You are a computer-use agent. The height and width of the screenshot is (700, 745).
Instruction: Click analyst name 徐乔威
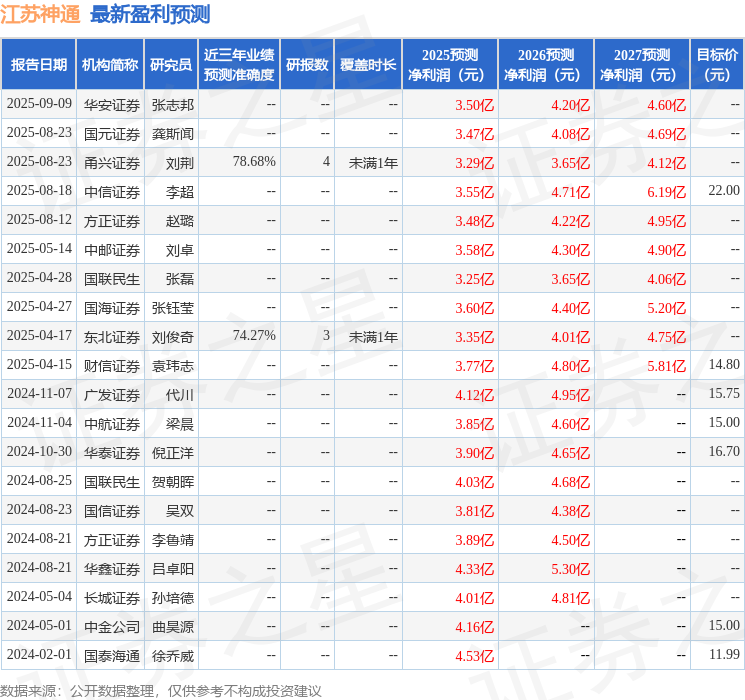click(172, 656)
